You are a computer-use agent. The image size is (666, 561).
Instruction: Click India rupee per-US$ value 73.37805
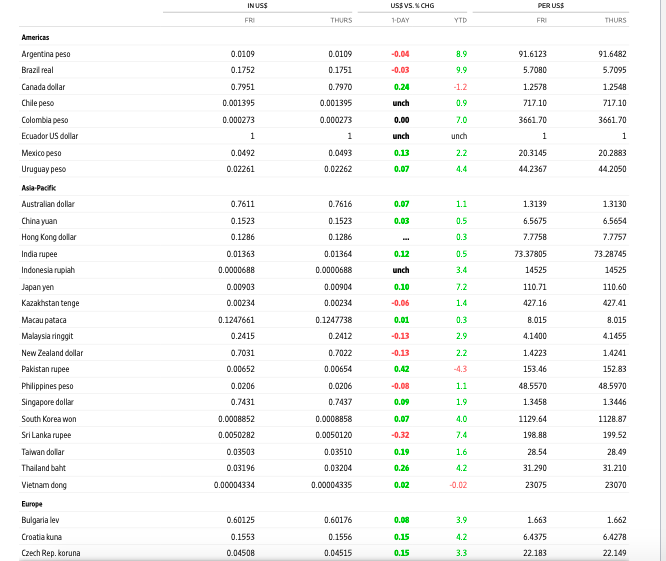(531, 254)
